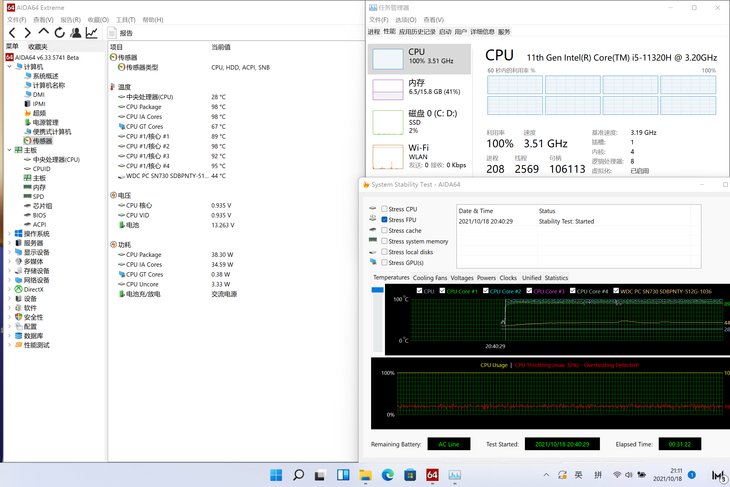The width and height of the screenshot is (730, 487).
Task: Uncheck the Stress FPU checkbox
Action: click(384, 220)
